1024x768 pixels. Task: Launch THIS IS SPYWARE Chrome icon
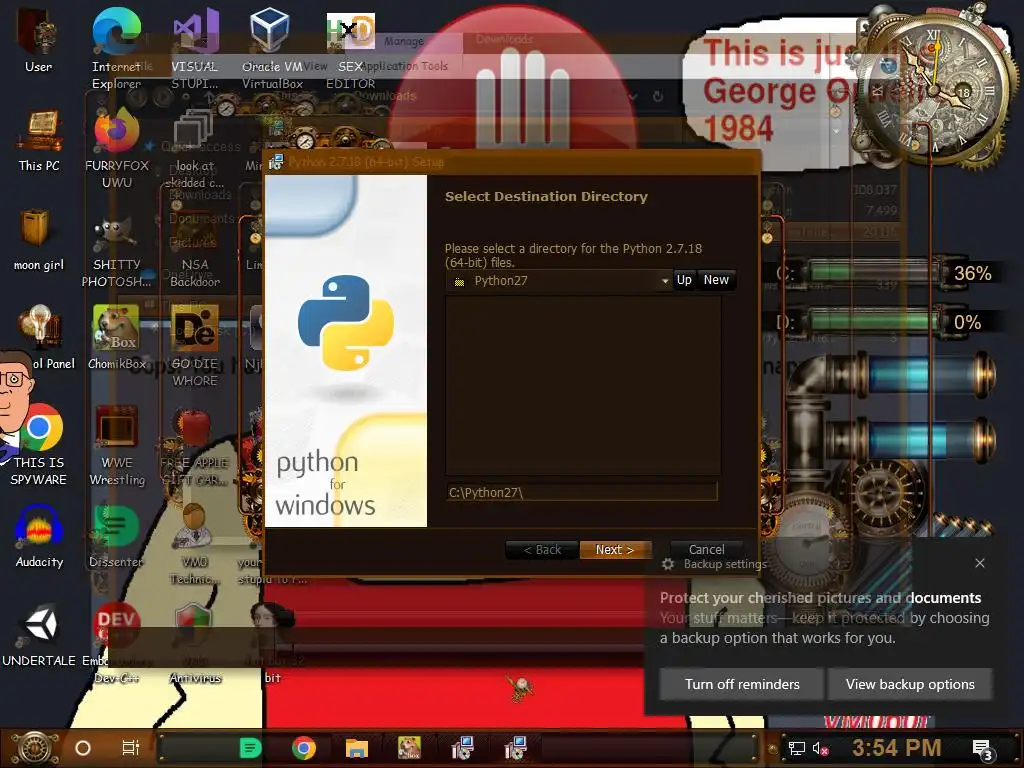[39, 444]
